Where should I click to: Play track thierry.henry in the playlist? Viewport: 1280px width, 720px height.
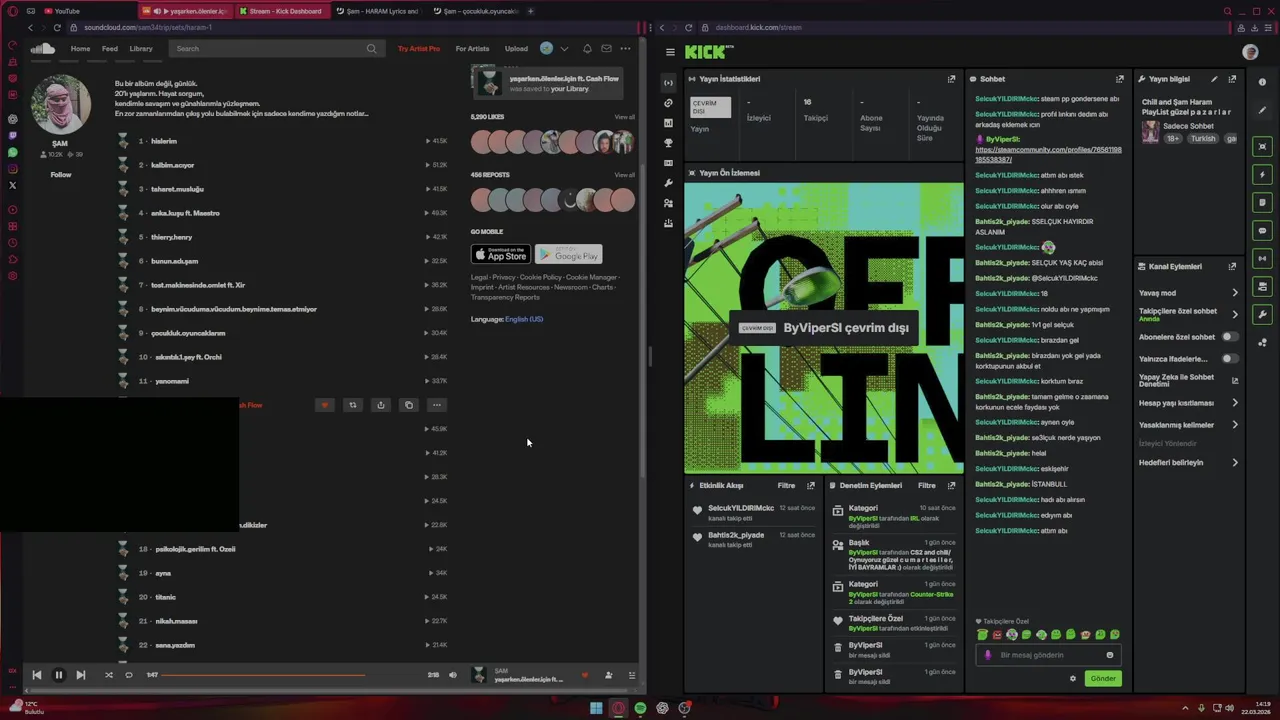coord(171,237)
